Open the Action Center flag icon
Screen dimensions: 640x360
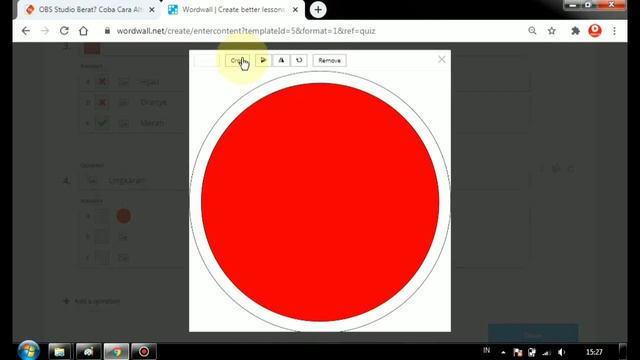pos(518,352)
